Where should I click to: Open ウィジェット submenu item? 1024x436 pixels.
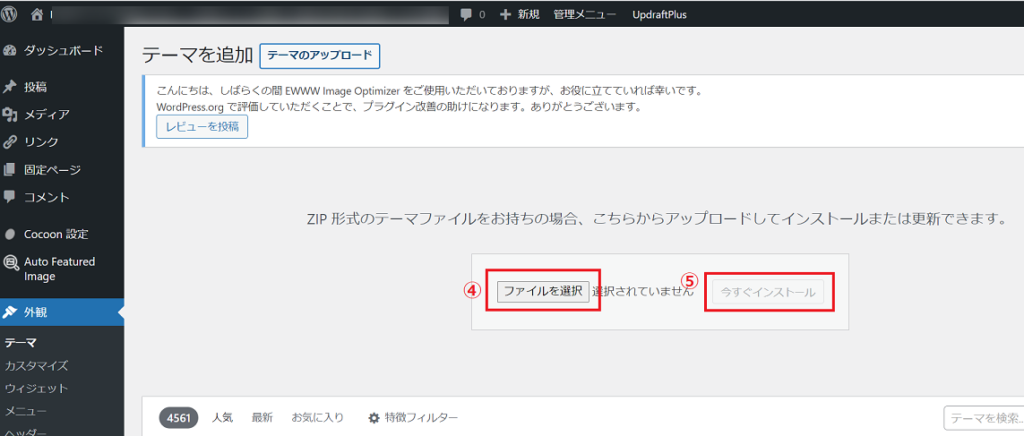tap(36, 388)
